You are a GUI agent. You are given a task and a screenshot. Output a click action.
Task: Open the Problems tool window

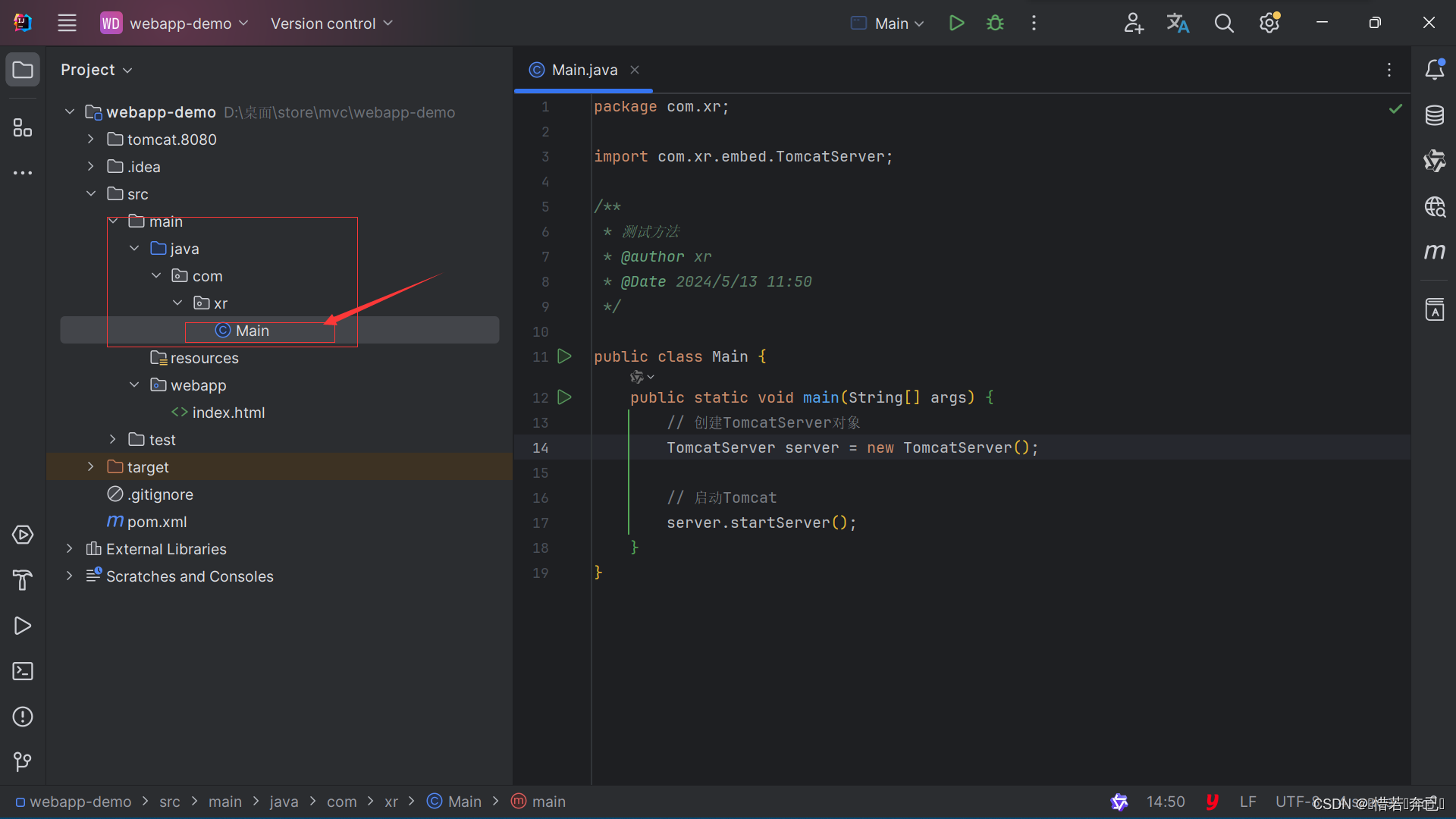pyautogui.click(x=23, y=717)
